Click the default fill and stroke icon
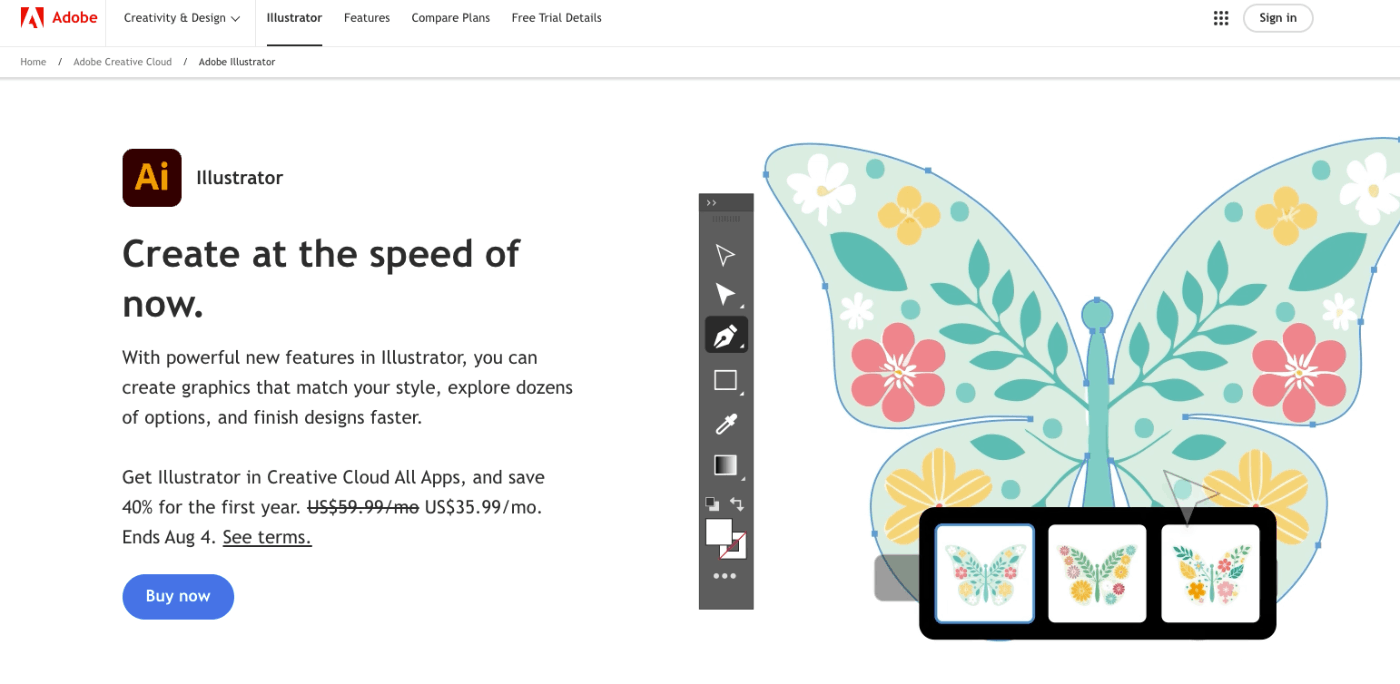This screenshot has width=1400, height=684. 712,504
